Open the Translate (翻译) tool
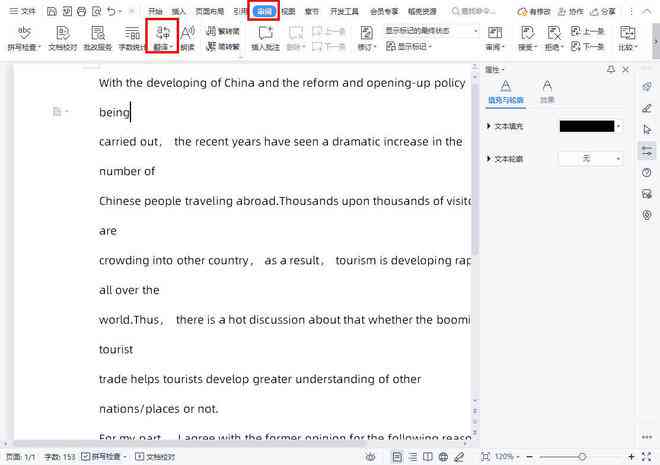The height and width of the screenshot is (465, 660). click(162, 36)
